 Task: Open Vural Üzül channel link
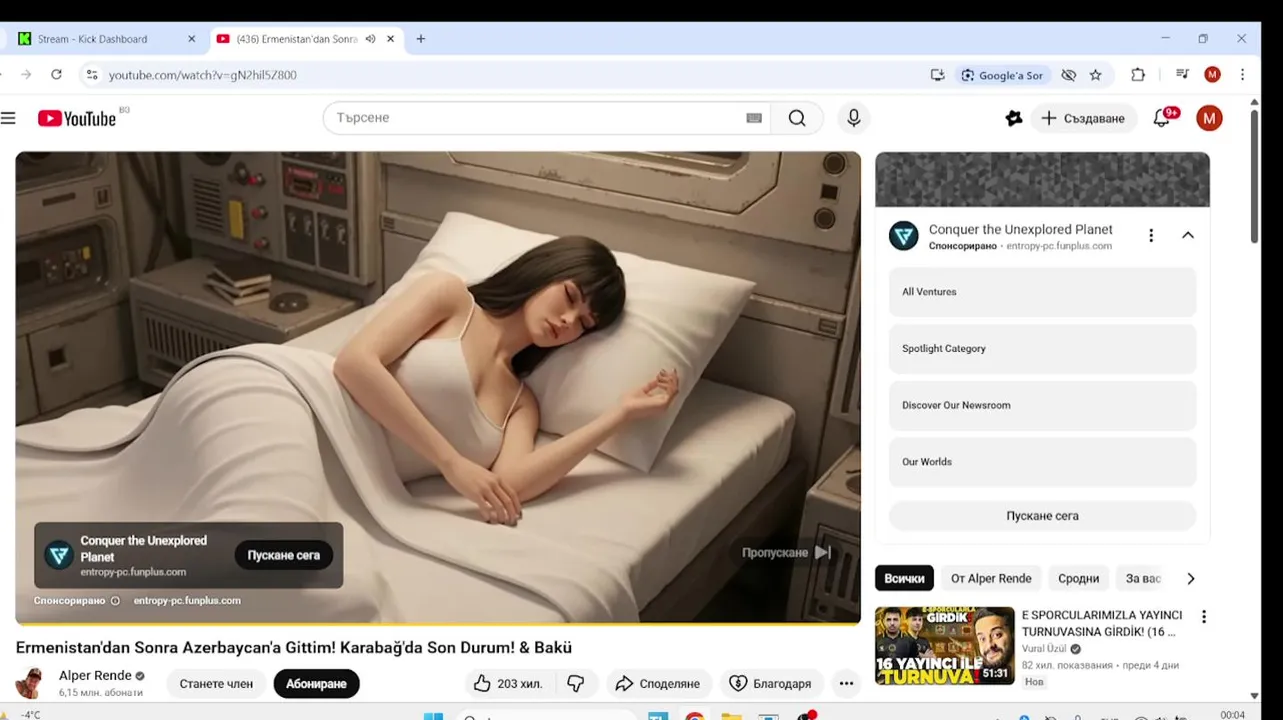pos(1043,649)
